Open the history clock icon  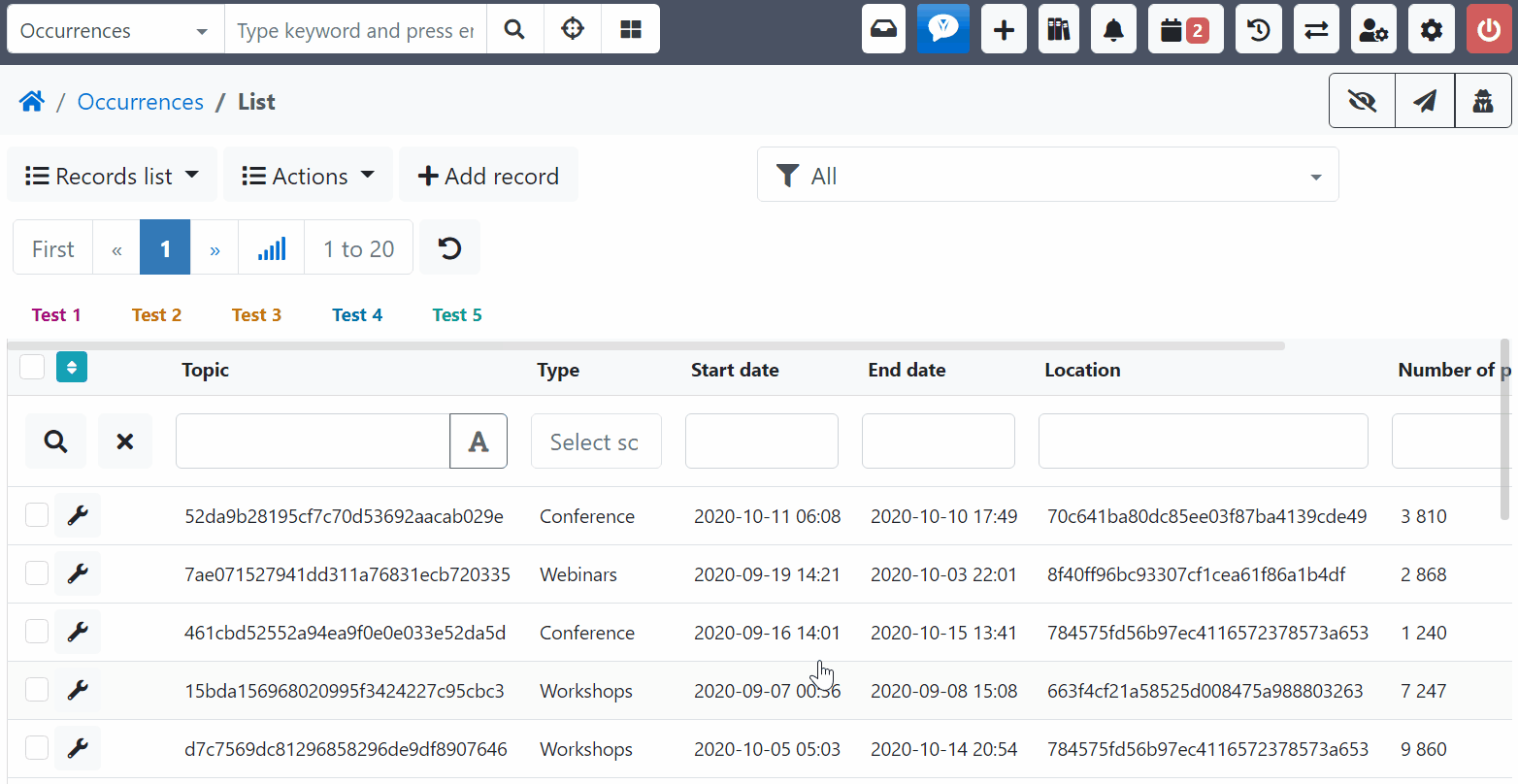tap(1258, 29)
